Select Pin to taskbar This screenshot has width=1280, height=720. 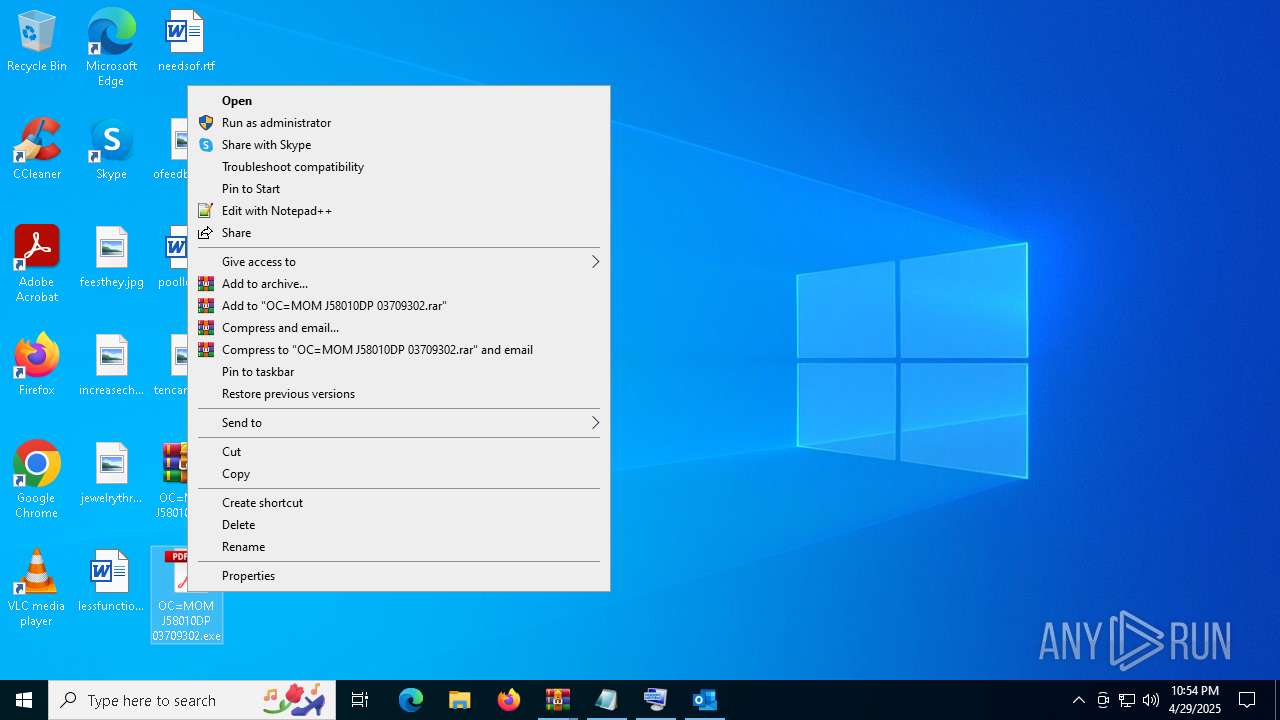pos(399,372)
